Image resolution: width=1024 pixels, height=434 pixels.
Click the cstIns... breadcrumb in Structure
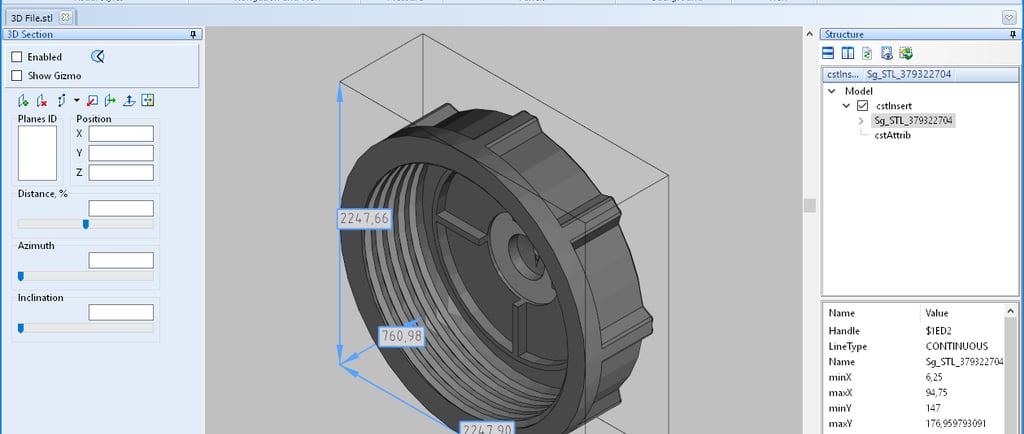[843, 74]
